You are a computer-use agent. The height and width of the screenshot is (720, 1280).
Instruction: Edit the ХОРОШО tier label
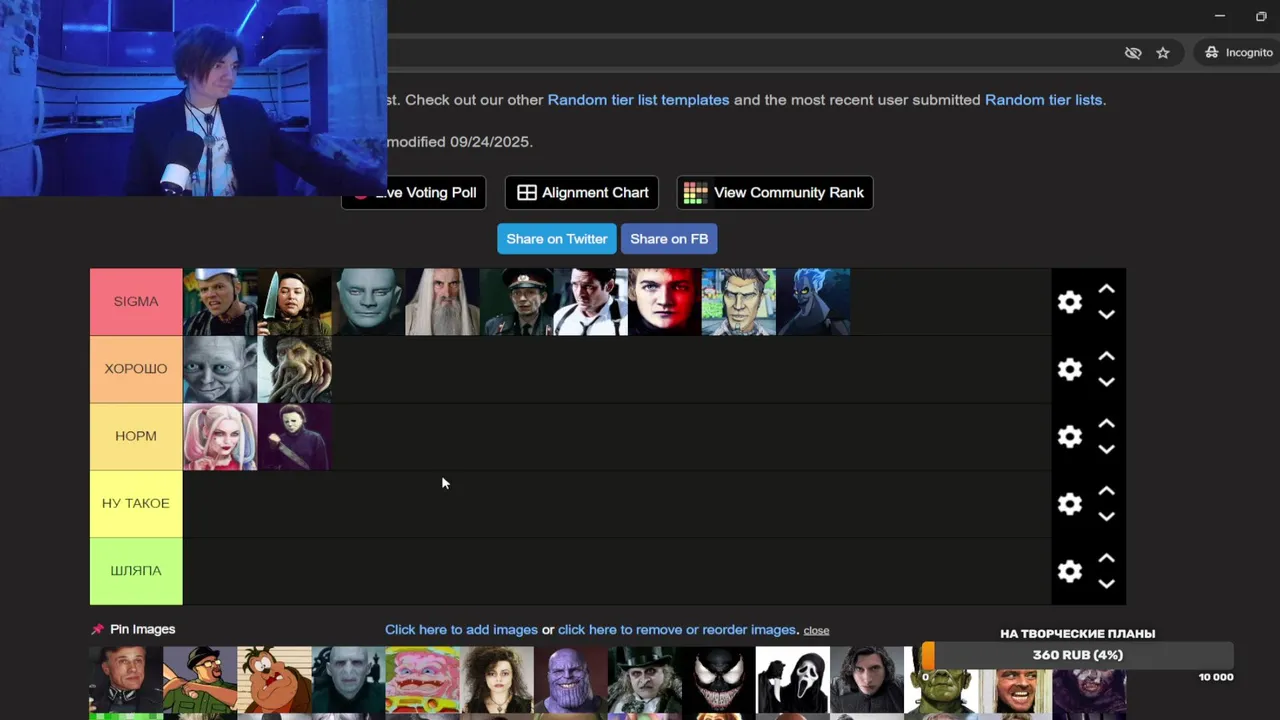pos(136,369)
